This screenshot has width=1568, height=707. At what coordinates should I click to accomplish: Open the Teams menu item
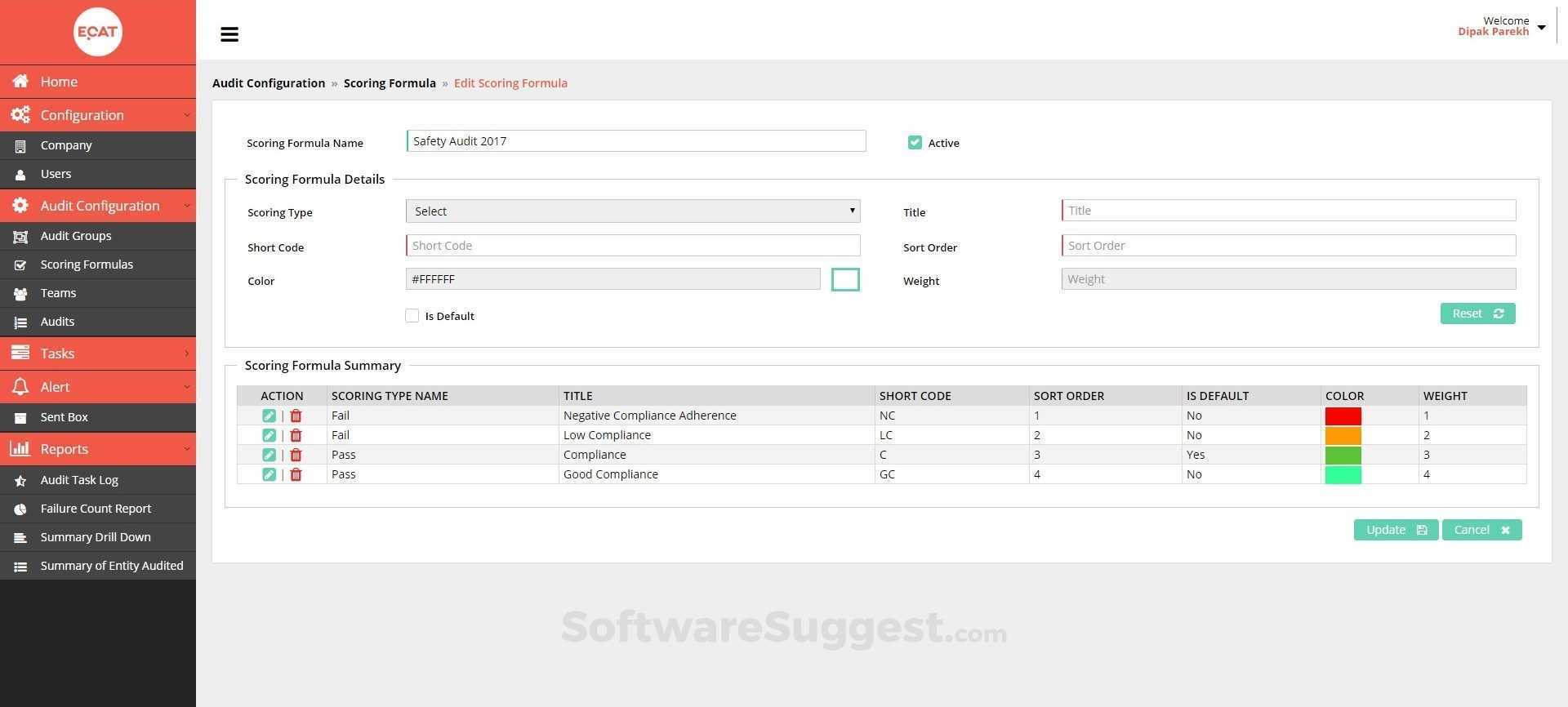point(98,293)
